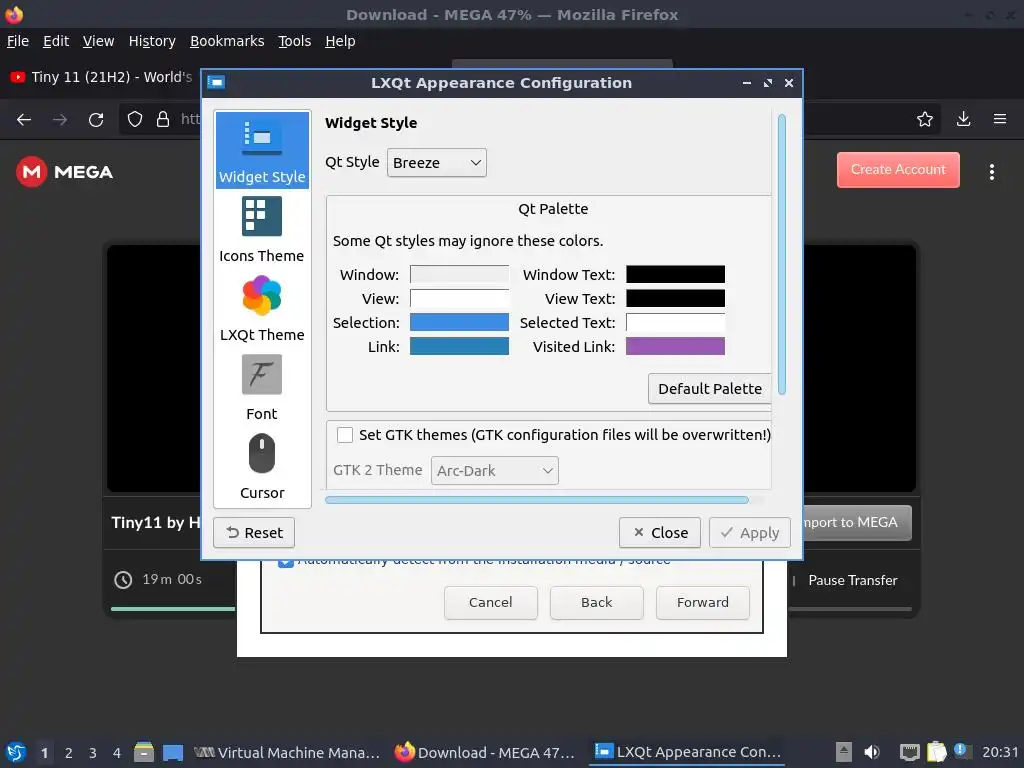Click Create Account on MEGA page
The width and height of the screenshot is (1024, 768).
[898, 170]
